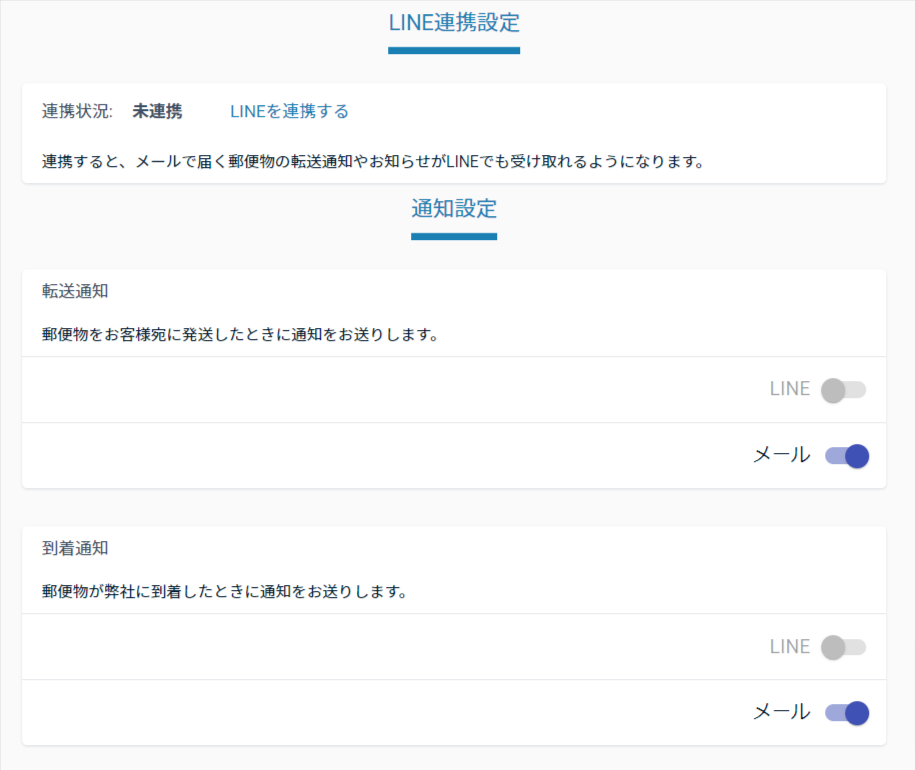Viewport: 915px width, 770px height.
Task: Click text 郵便物が弊社に到着したときに通知をお送りします。
Action: click(x=225, y=592)
